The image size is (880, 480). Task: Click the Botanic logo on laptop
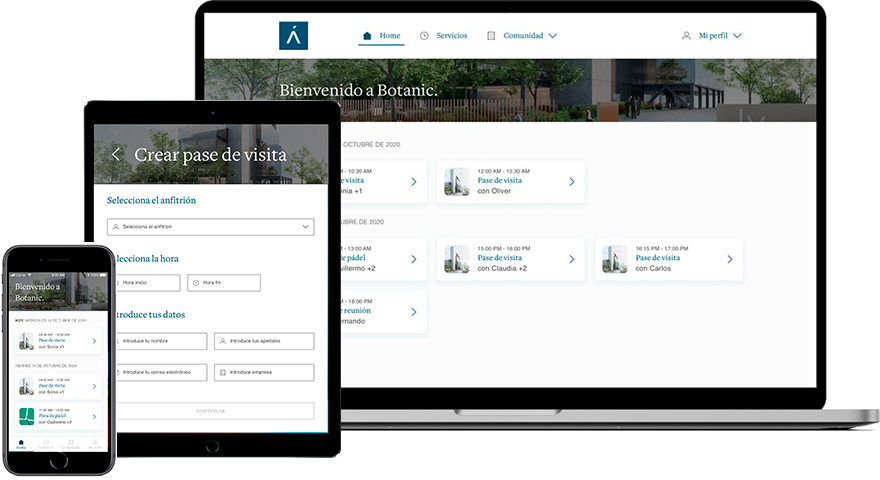[x=293, y=36]
